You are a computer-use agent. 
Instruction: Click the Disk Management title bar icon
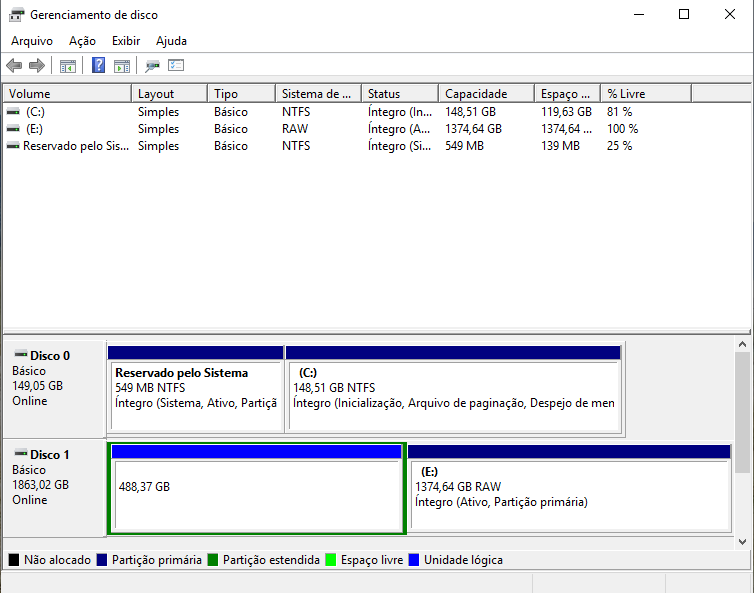[16, 15]
